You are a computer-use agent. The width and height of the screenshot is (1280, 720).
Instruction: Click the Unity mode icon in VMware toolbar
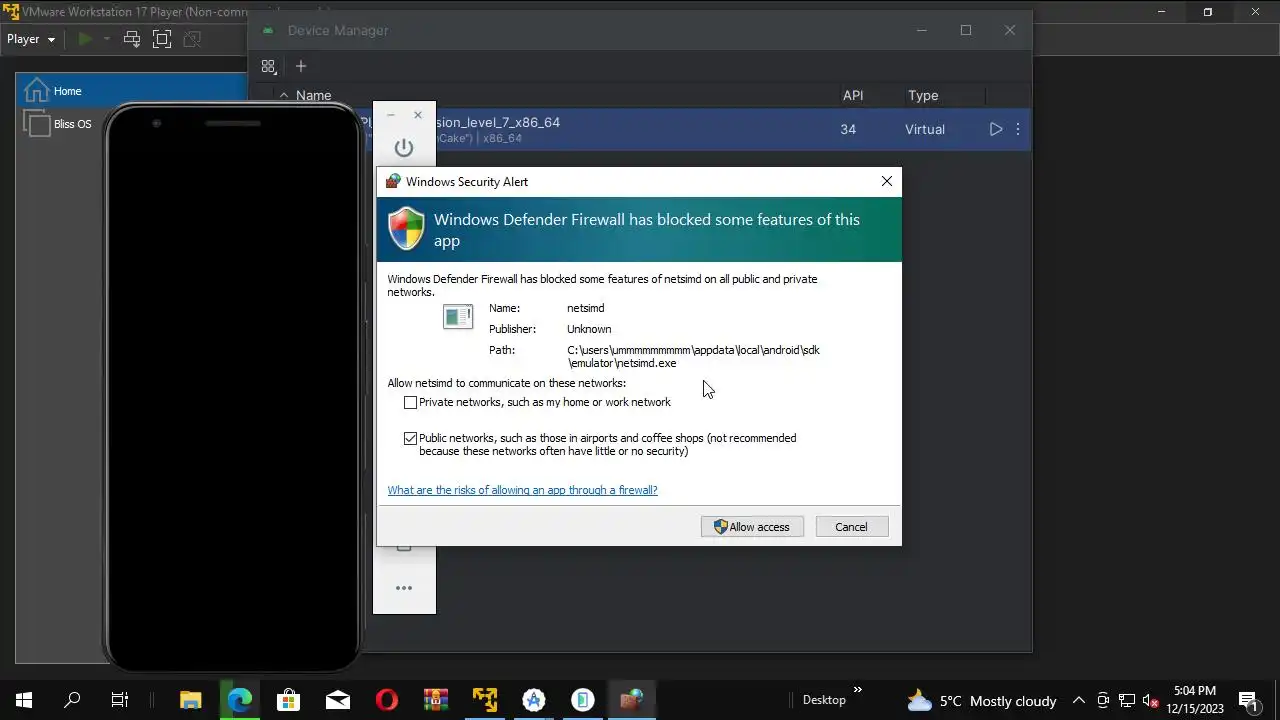pyautogui.click(x=192, y=39)
